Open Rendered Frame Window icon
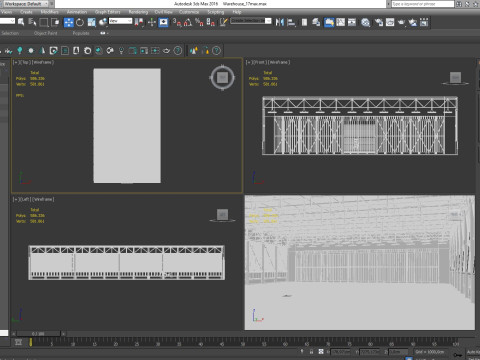The width and height of the screenshot is (480, 360). [390, 22]
